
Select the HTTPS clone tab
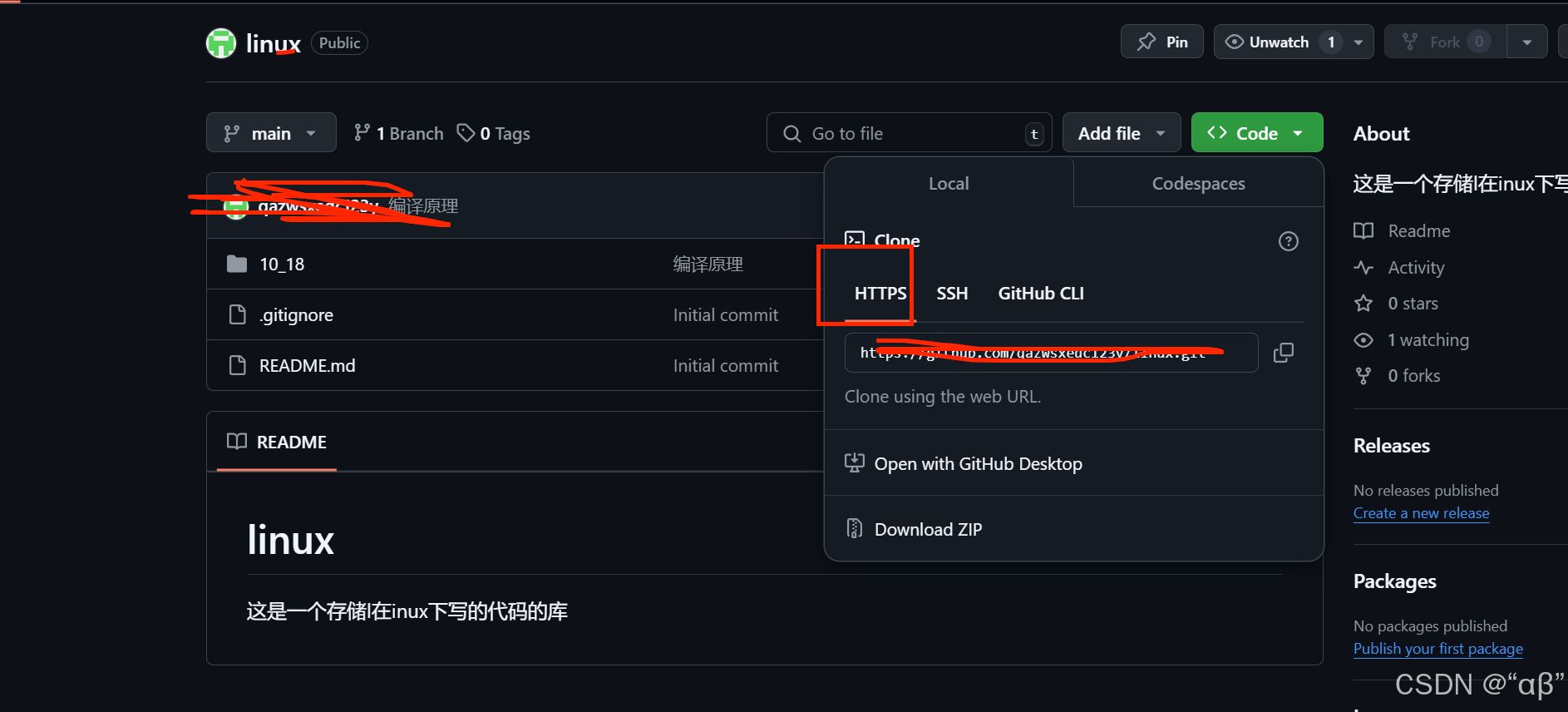[880, 293]
